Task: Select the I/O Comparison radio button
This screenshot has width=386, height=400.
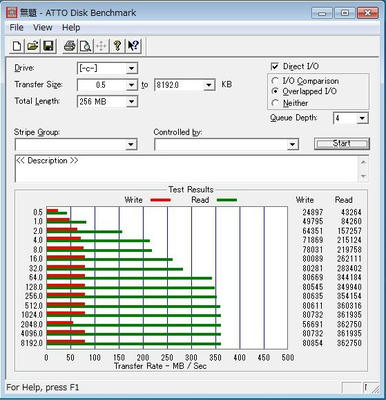Action: coord(275,81)
